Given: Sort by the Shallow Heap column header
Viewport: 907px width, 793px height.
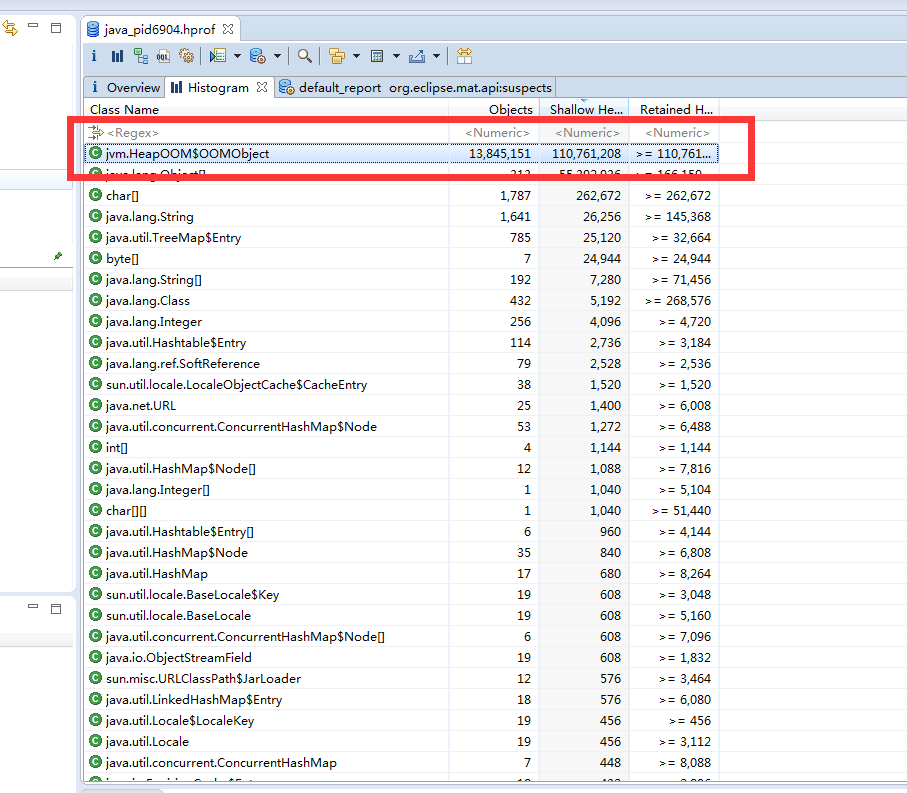Looking at the screenshot, I should [585, 109].
